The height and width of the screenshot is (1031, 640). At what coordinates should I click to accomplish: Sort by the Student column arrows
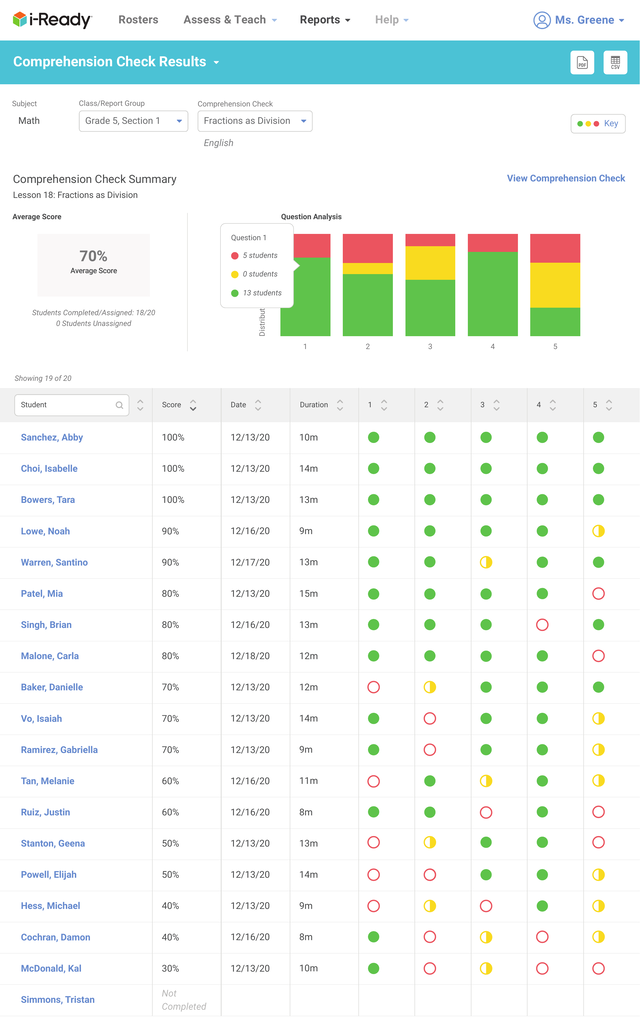click(x=140, y=405)
